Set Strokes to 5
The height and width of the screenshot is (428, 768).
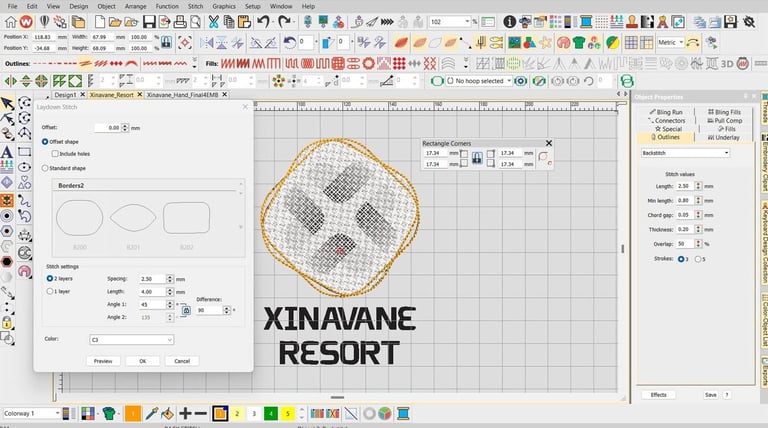698,259
